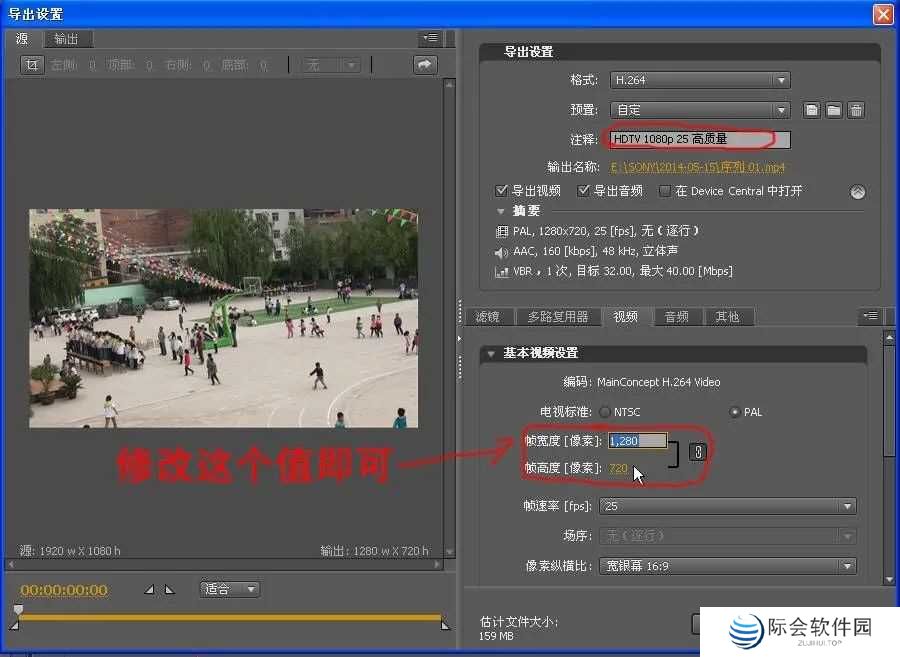Uncheck the 导出视频 checkbox
Image resolution: width=900 pixels, height=657 pixels.
(x=502, y=191)
